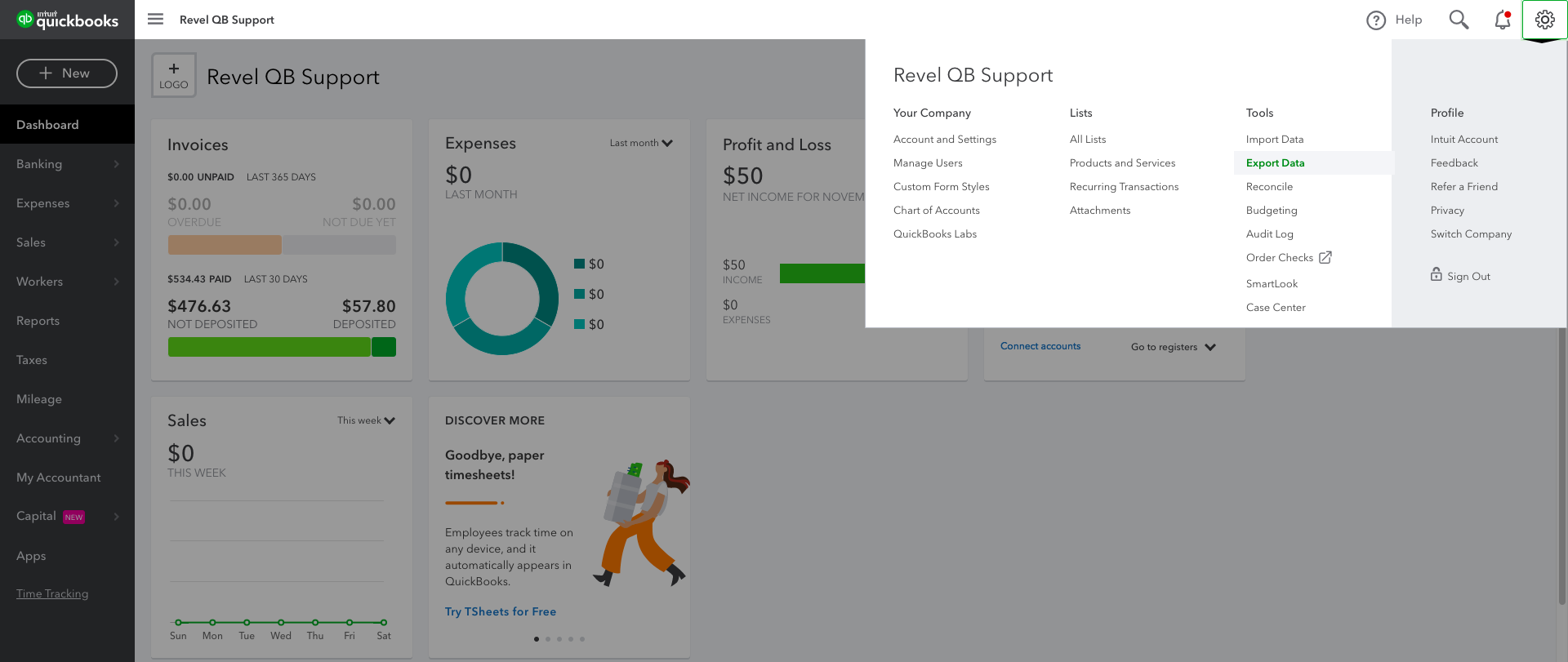This screenshot has height=662, width=1568.
Task: Click the Time Tracking link
Action: (52, 593)
